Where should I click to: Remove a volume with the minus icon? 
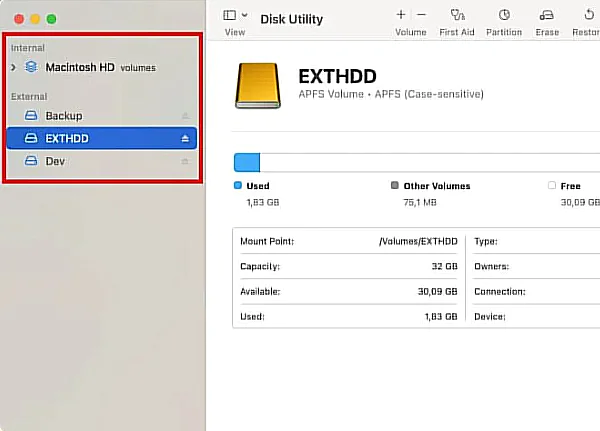click(x=421, y=15)
